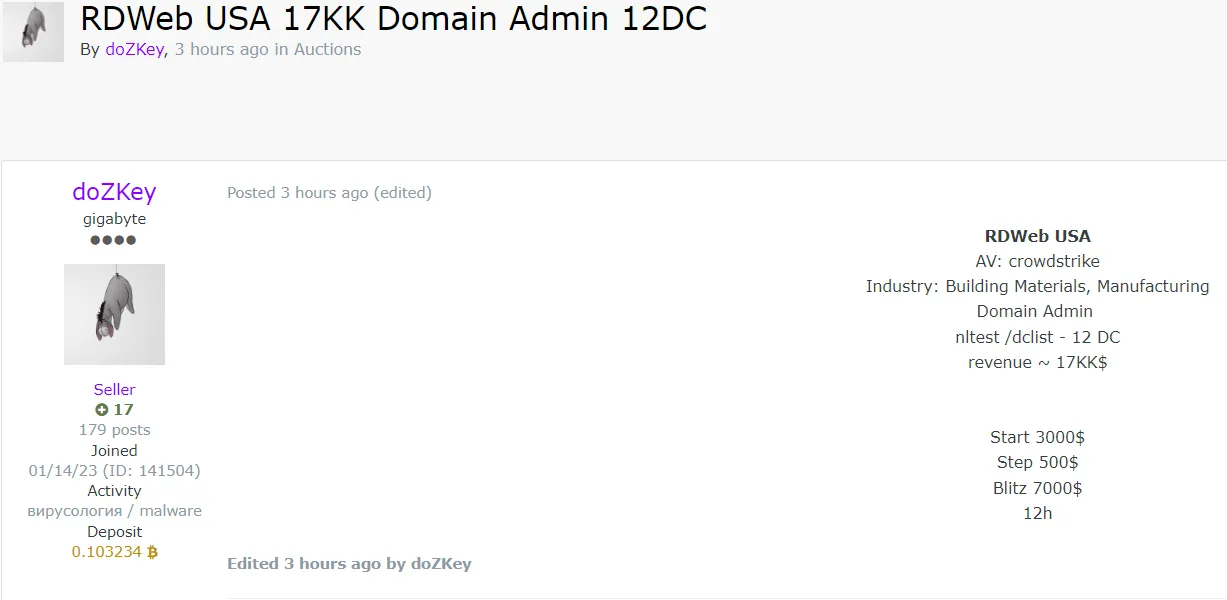1227x600 pixels.
Task: Click the '179 posts' counter
Action: click(114, 429)
